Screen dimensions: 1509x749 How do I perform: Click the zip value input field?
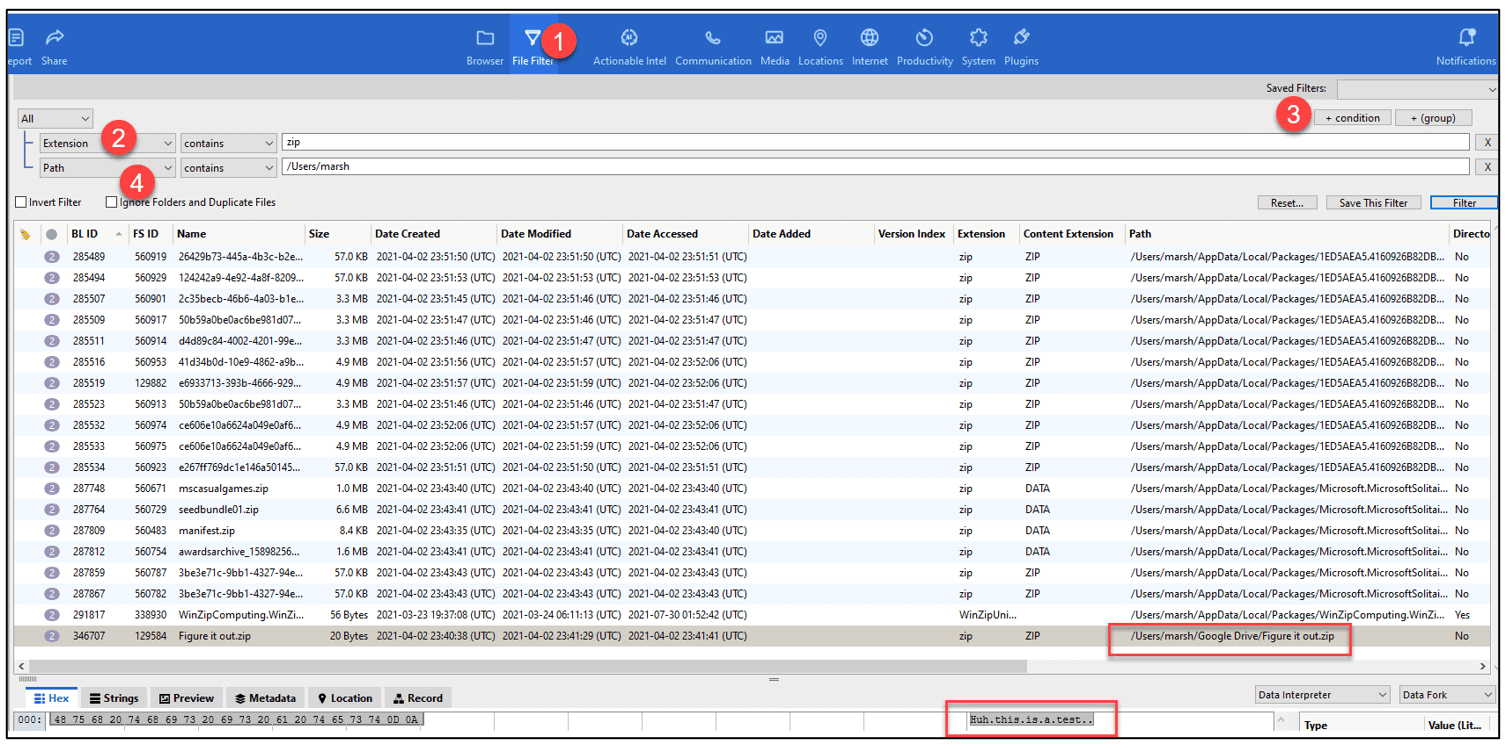coord(875,143)
